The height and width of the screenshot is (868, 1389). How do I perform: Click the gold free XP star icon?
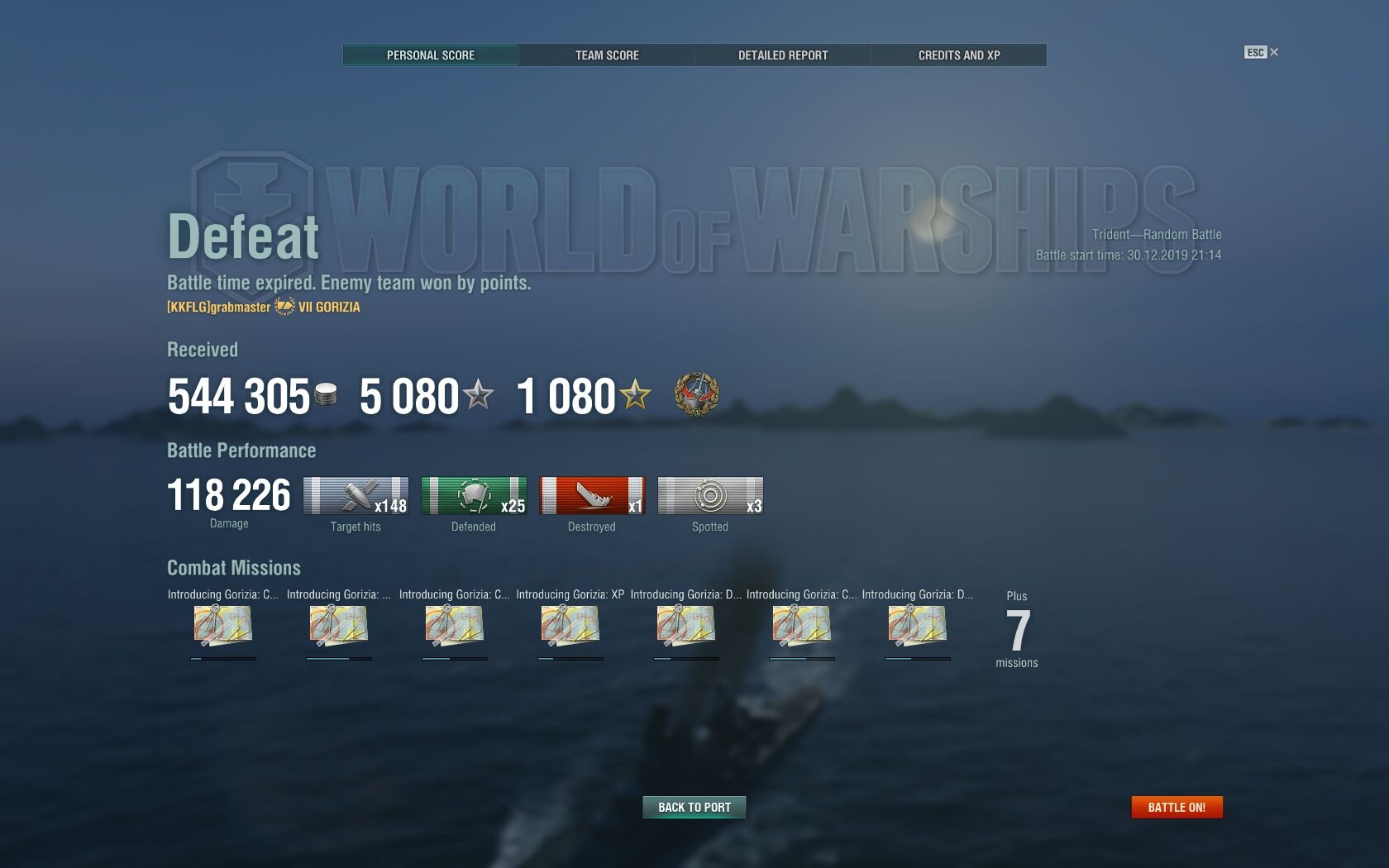(636, 394)
